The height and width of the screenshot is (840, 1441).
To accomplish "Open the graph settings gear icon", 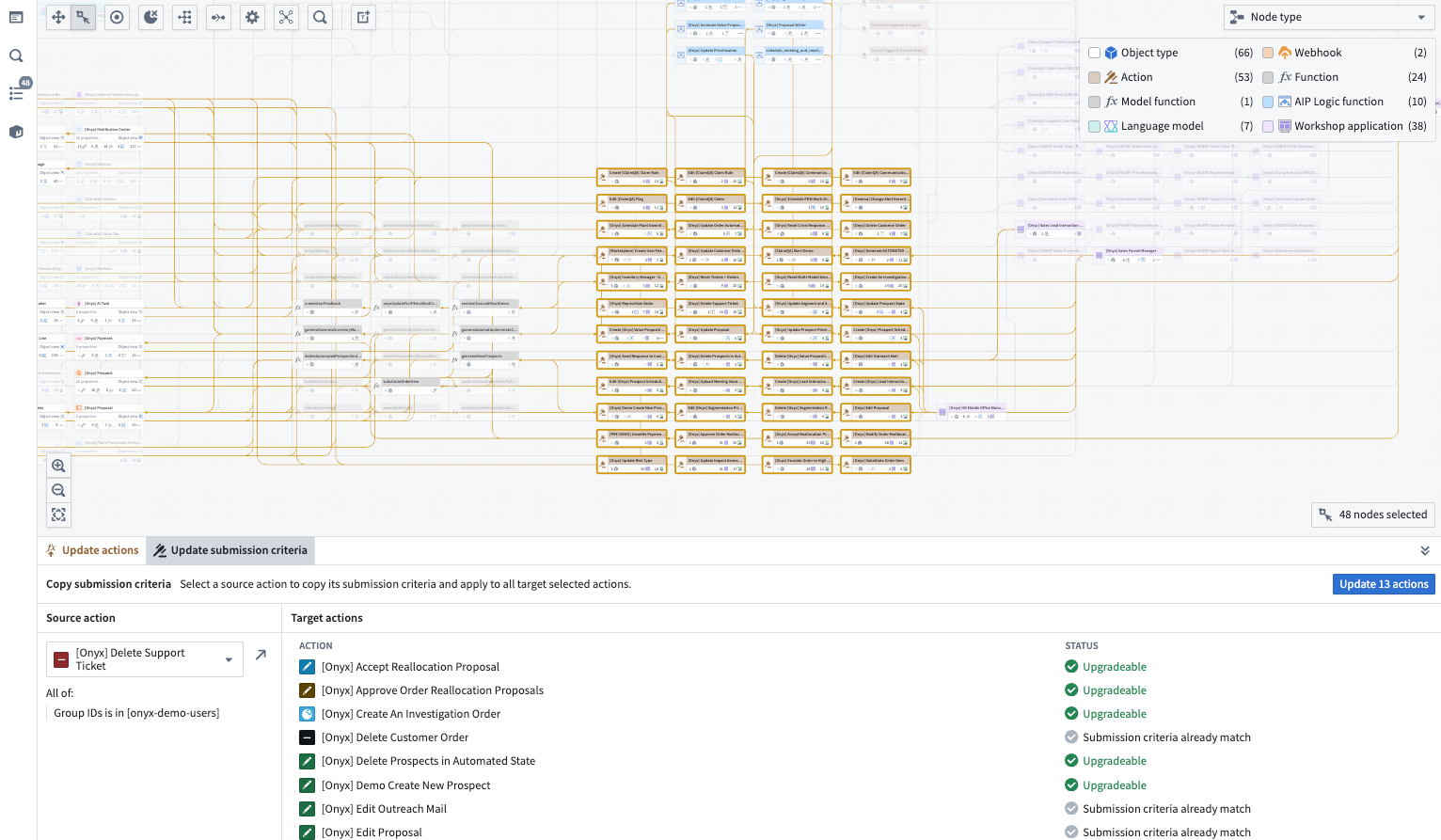I will [252, 17].
